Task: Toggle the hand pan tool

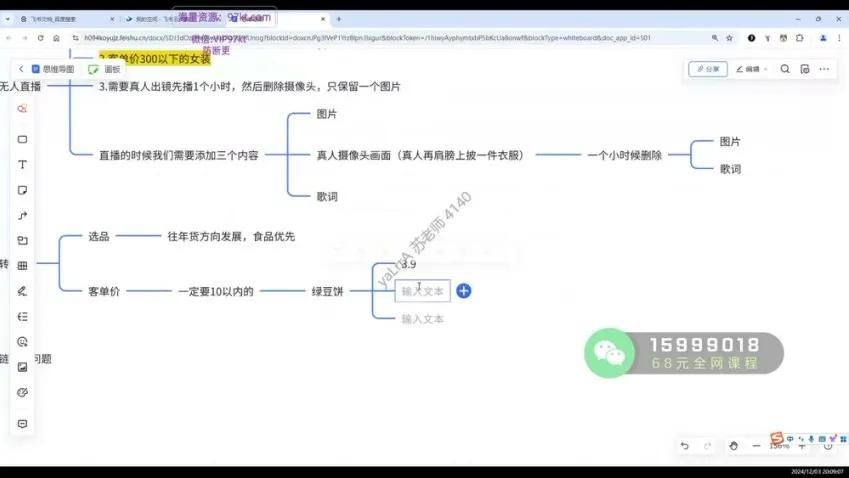Action: coord(733,446)
